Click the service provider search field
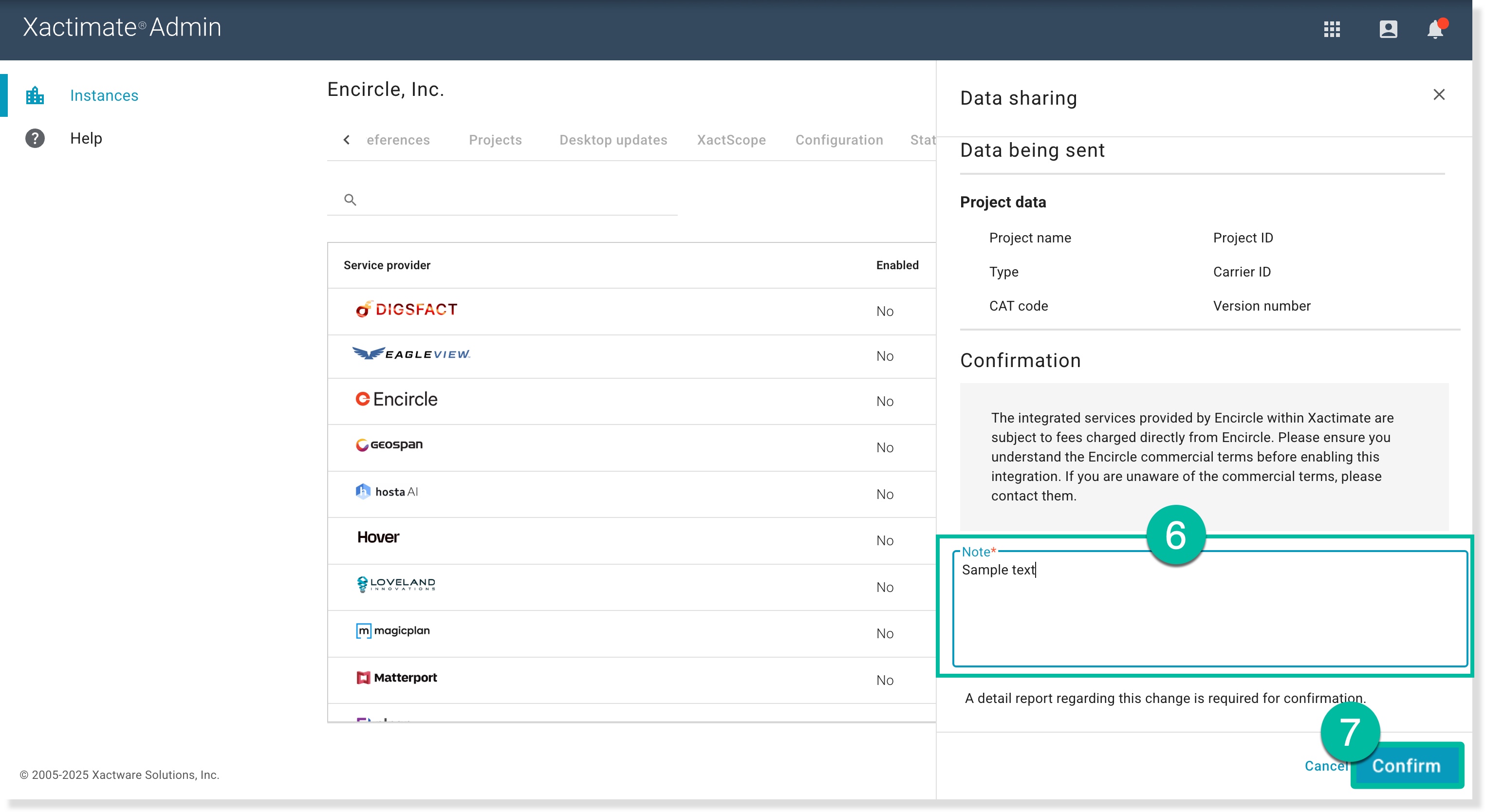The height and width of the screenshot is (812, 1485). tap(513, 200)
